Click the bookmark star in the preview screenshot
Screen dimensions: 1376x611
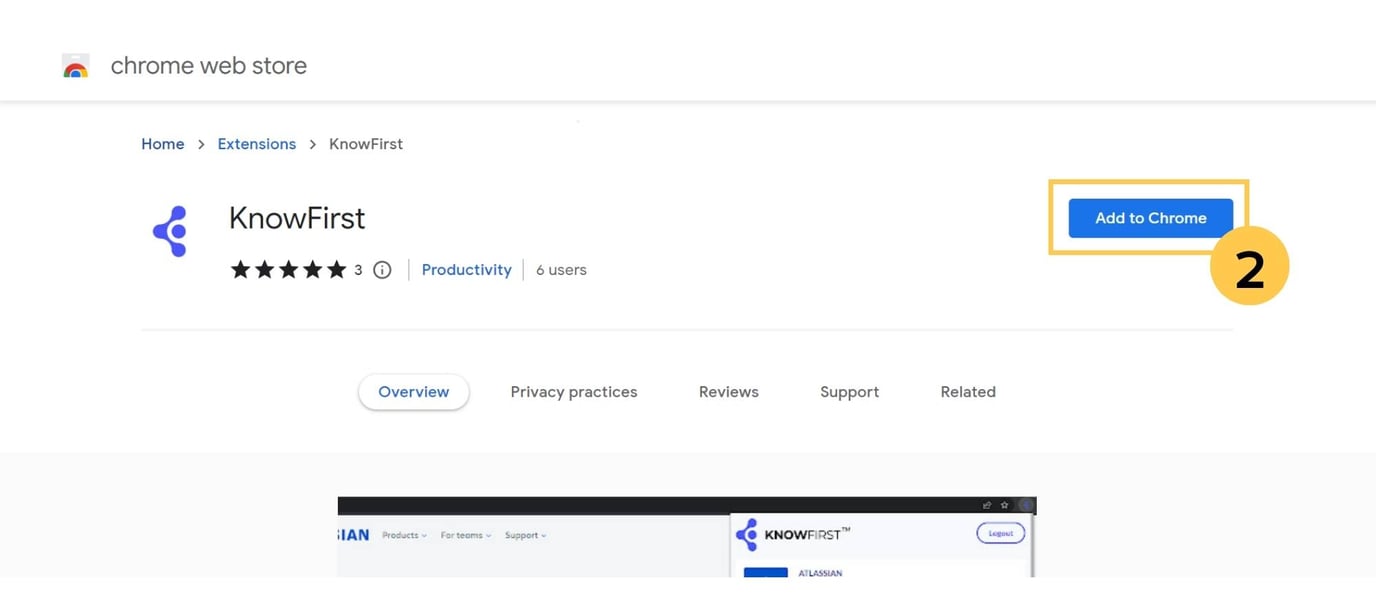[1005, 505]
